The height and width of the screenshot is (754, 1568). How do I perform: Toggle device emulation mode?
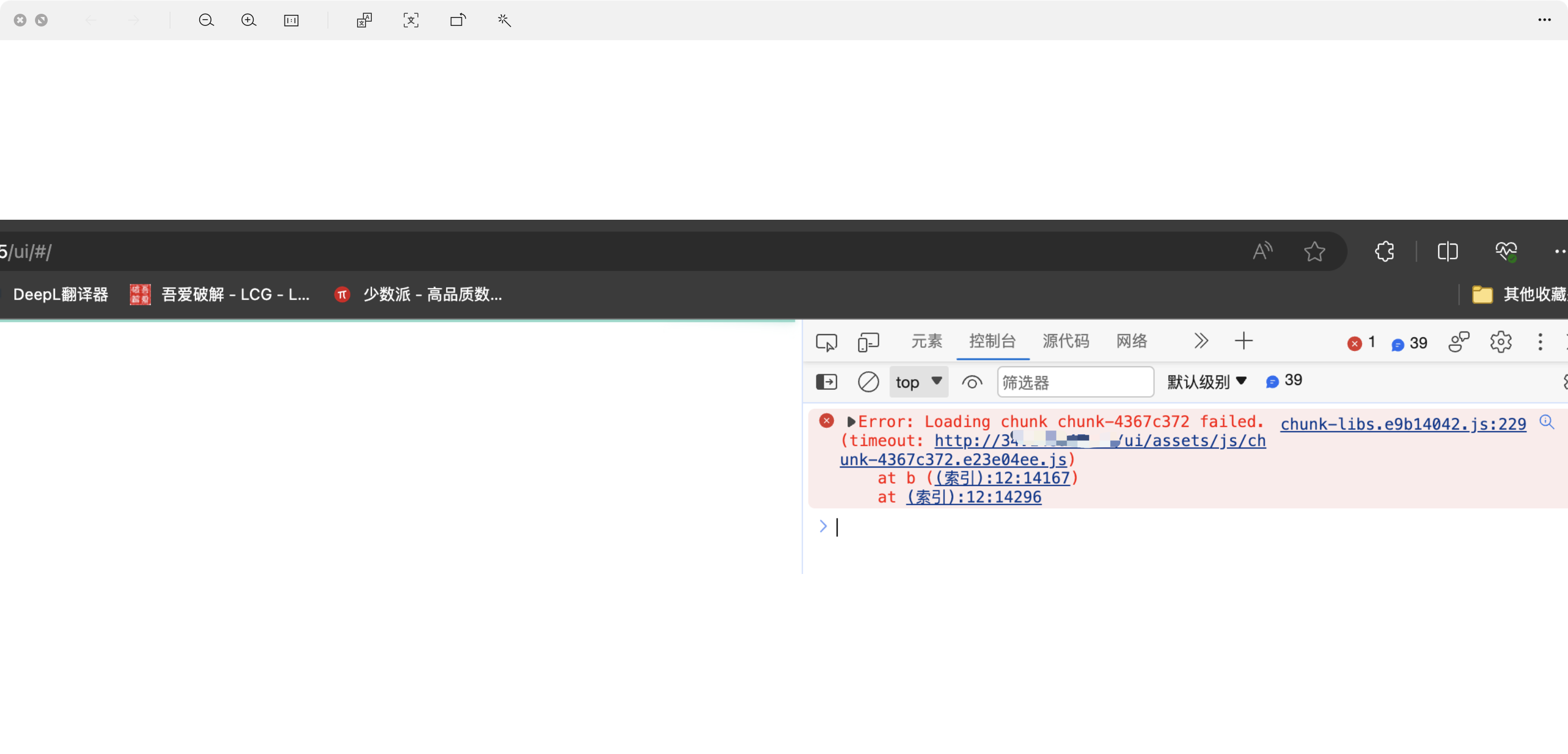coord(868,342)
